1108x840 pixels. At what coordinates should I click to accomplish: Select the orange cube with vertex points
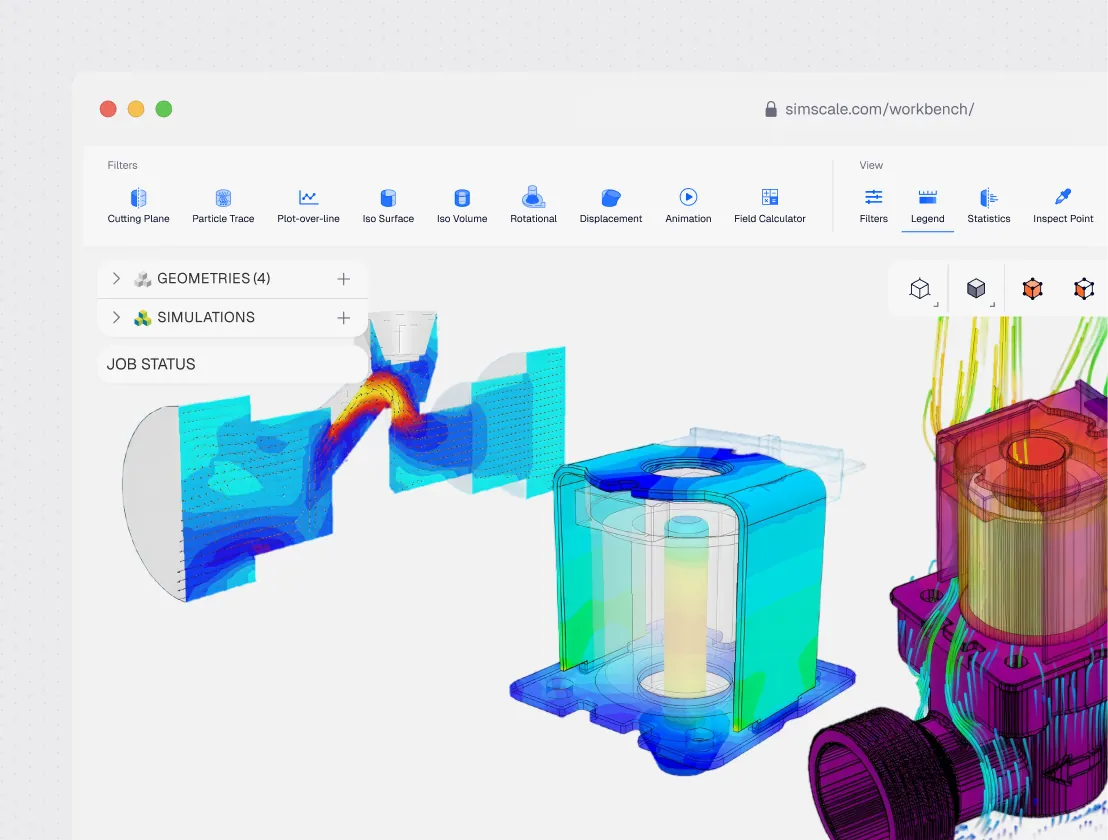coord(1032,288)
